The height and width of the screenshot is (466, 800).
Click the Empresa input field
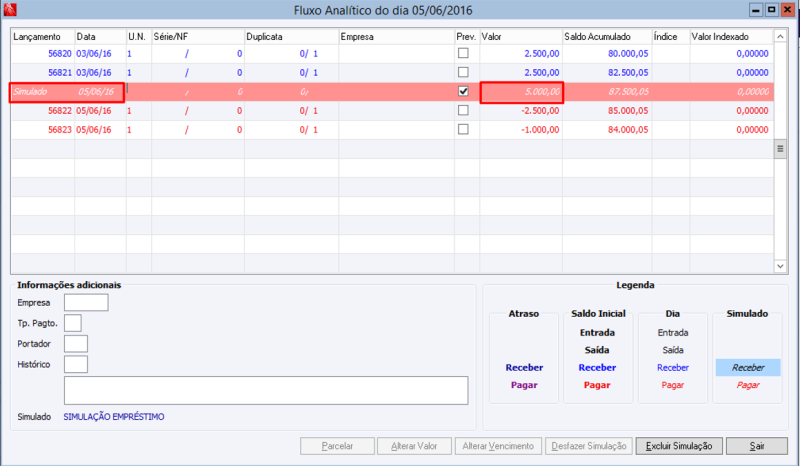[86, 302]
